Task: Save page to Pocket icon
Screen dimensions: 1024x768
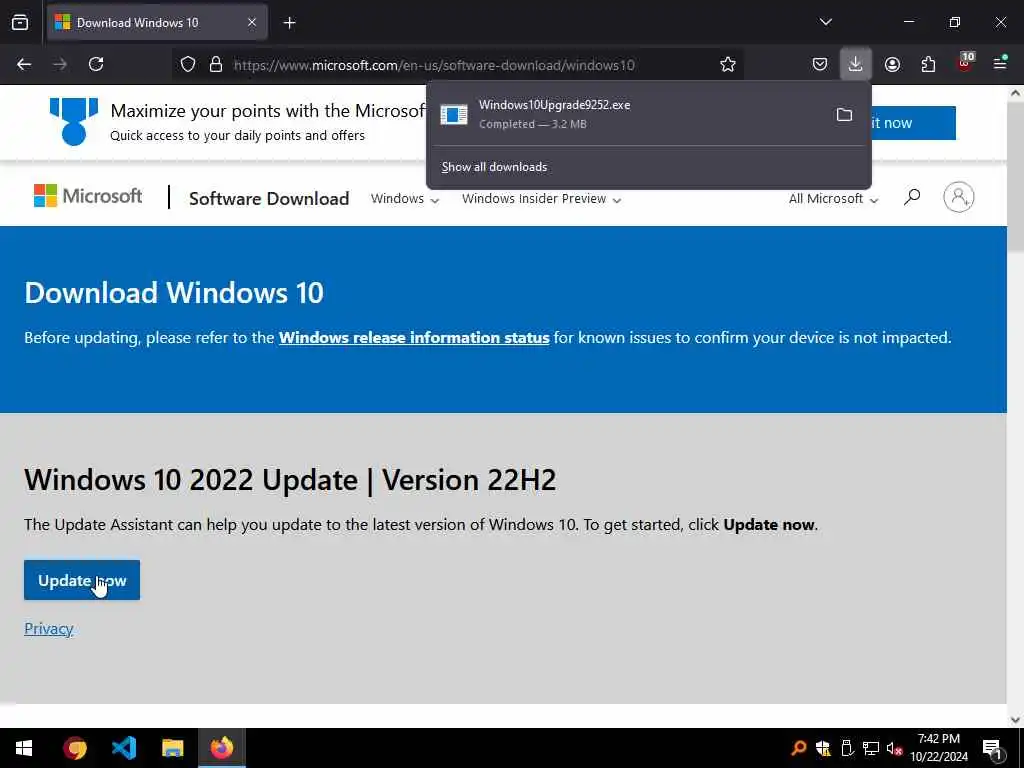Action: tap(820, 64)
